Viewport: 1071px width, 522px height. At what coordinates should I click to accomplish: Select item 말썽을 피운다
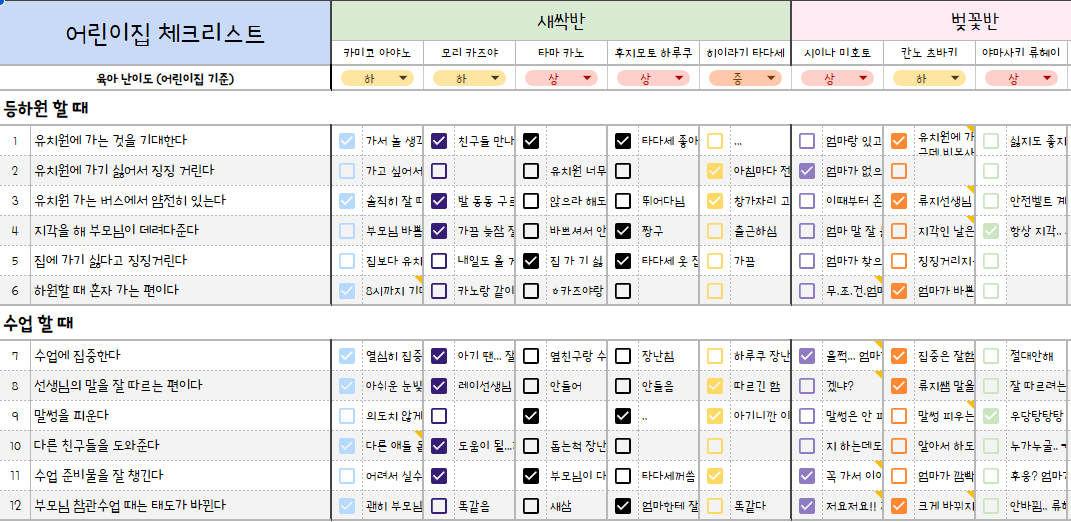pos(180,415)
